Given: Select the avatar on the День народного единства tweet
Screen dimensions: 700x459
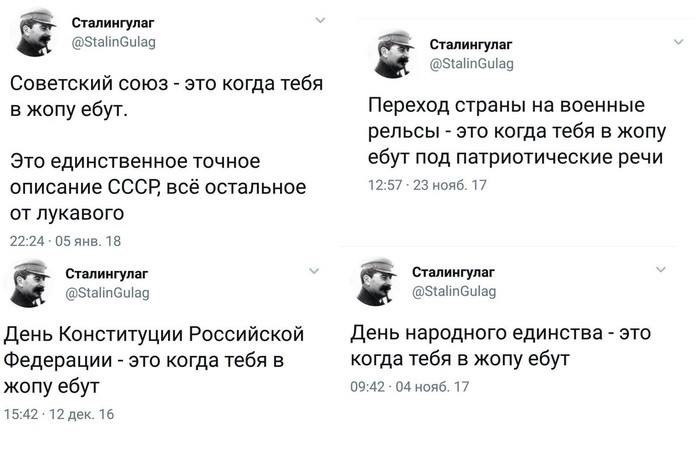Looking at the screenshot, I should (x=378, y=282).
